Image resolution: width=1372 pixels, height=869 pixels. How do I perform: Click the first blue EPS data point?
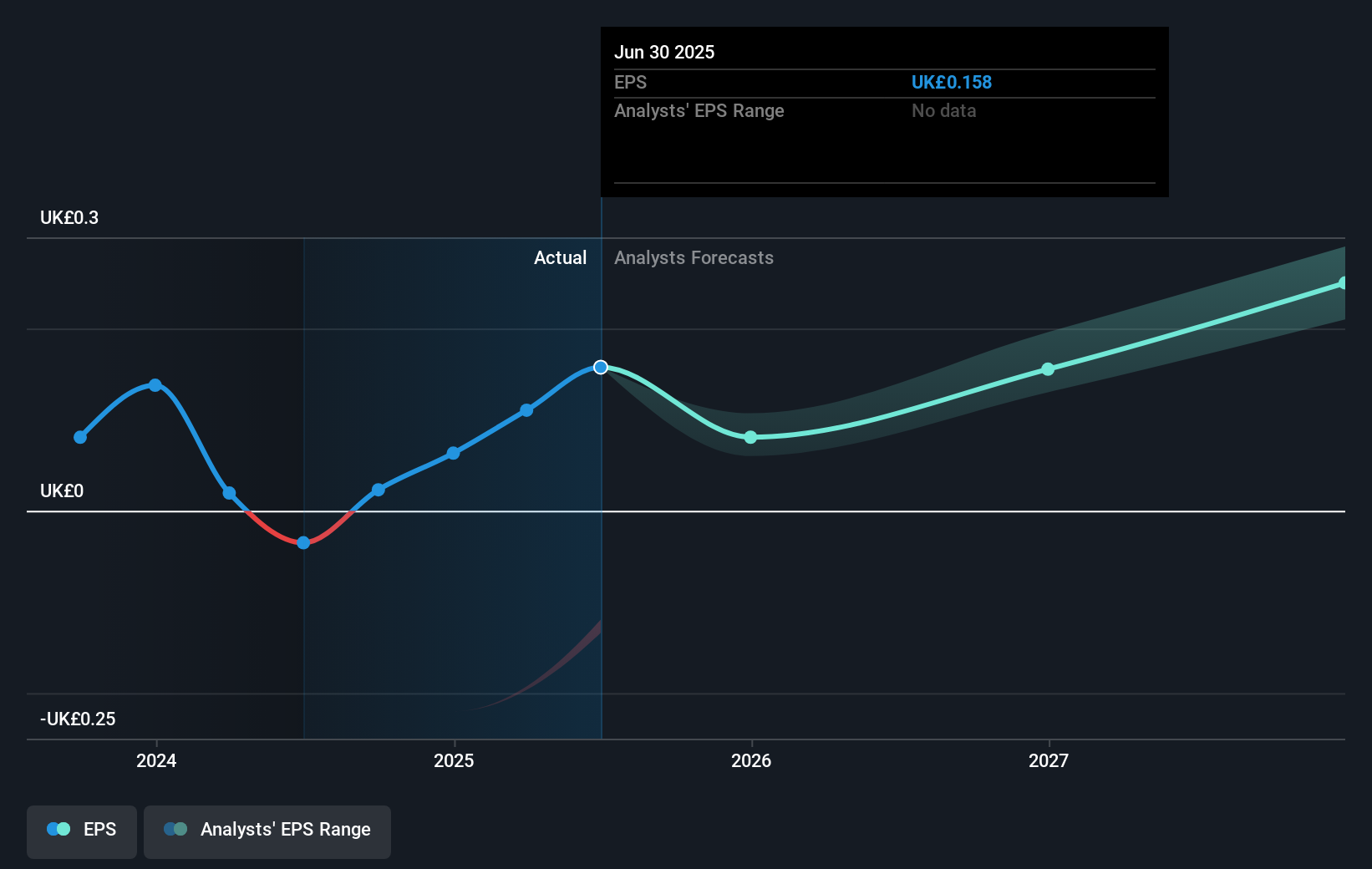[x=79, y=437]
